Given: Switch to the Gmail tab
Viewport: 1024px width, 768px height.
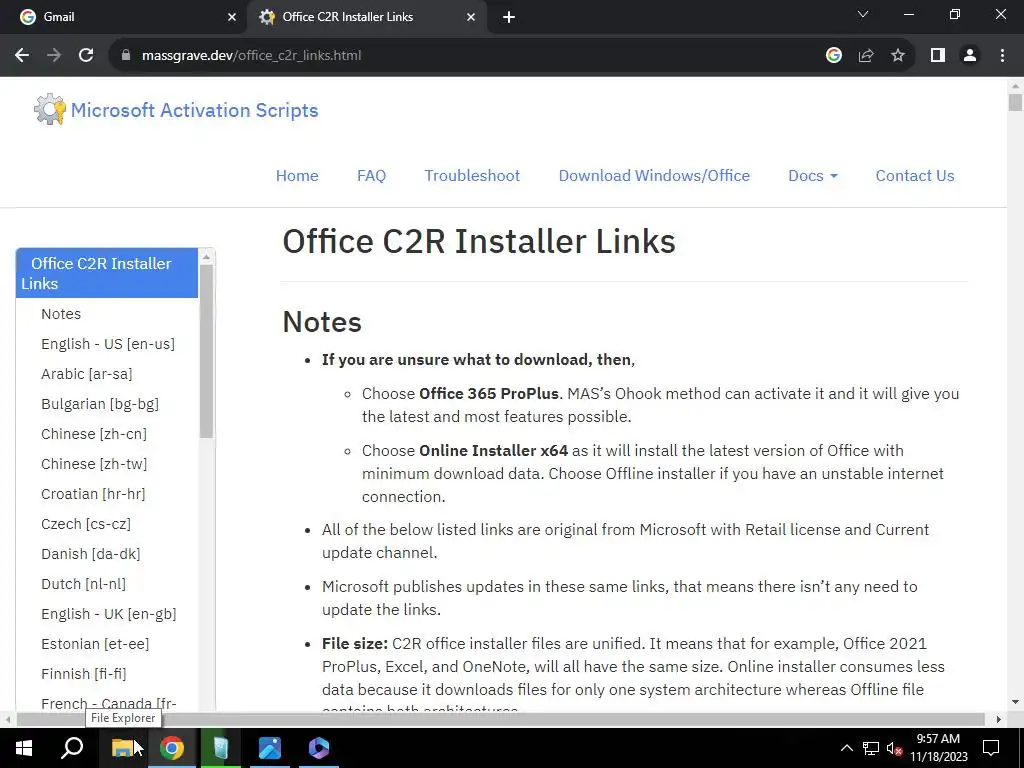Looking at the screenshot, I should pos(124,17).
